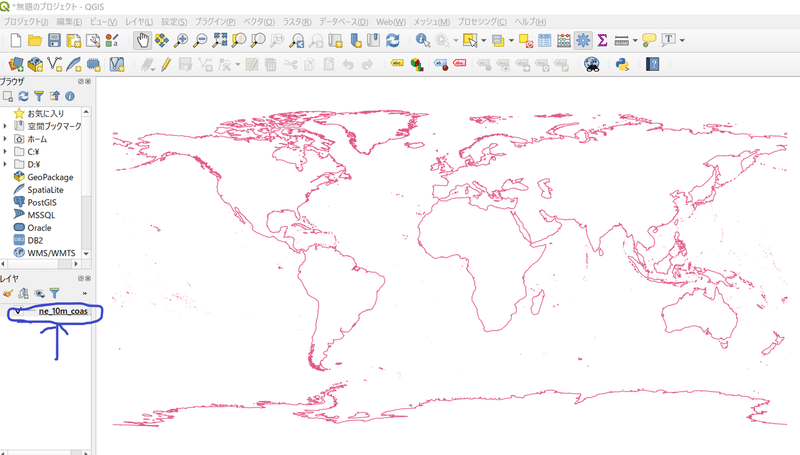The height and width of the screenshot is (455, 800).
Task: Create a new project with the blank page icon
Action: click(16, 40)
